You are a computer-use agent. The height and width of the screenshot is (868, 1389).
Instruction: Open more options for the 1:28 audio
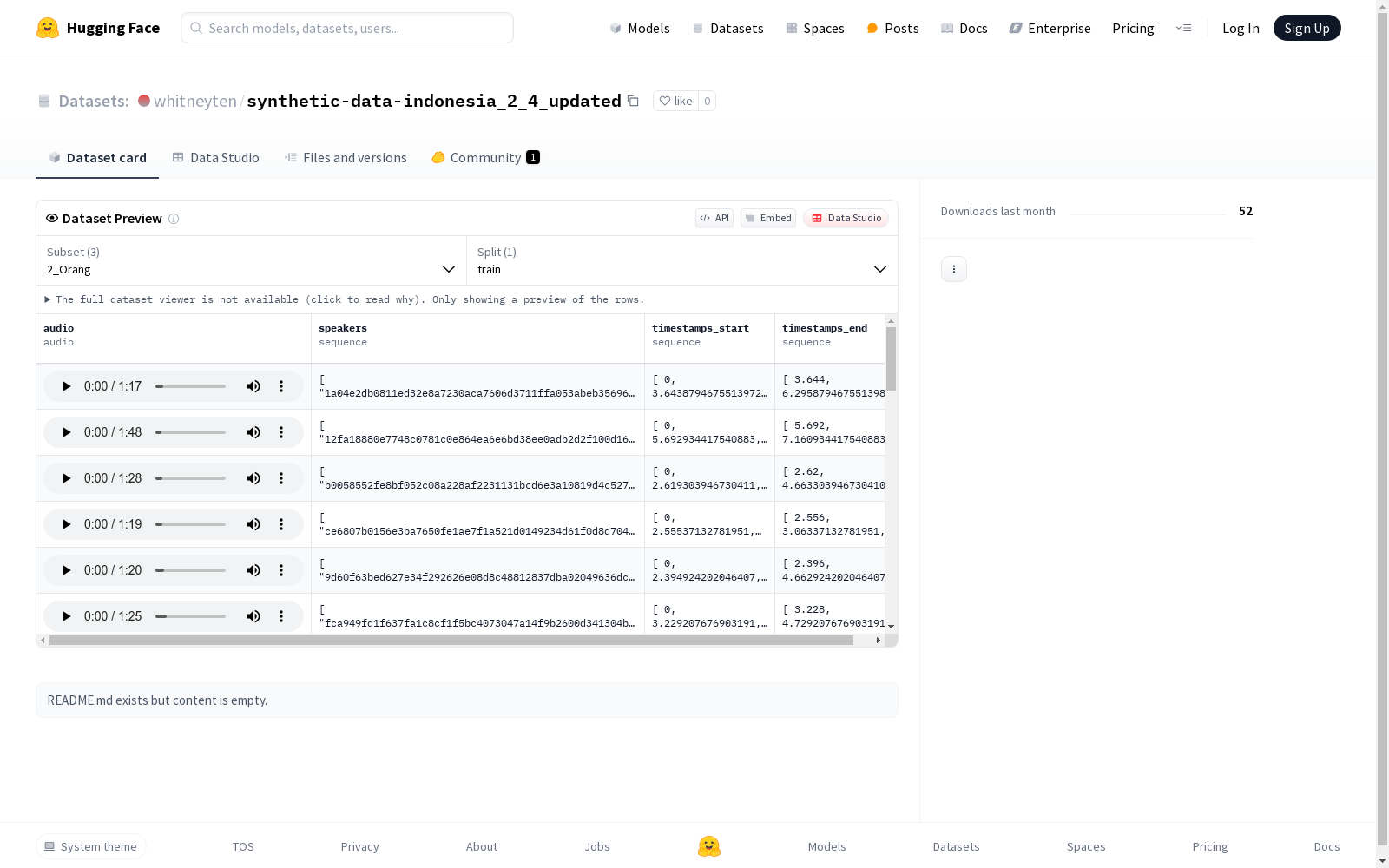click(x=281, y=478)
